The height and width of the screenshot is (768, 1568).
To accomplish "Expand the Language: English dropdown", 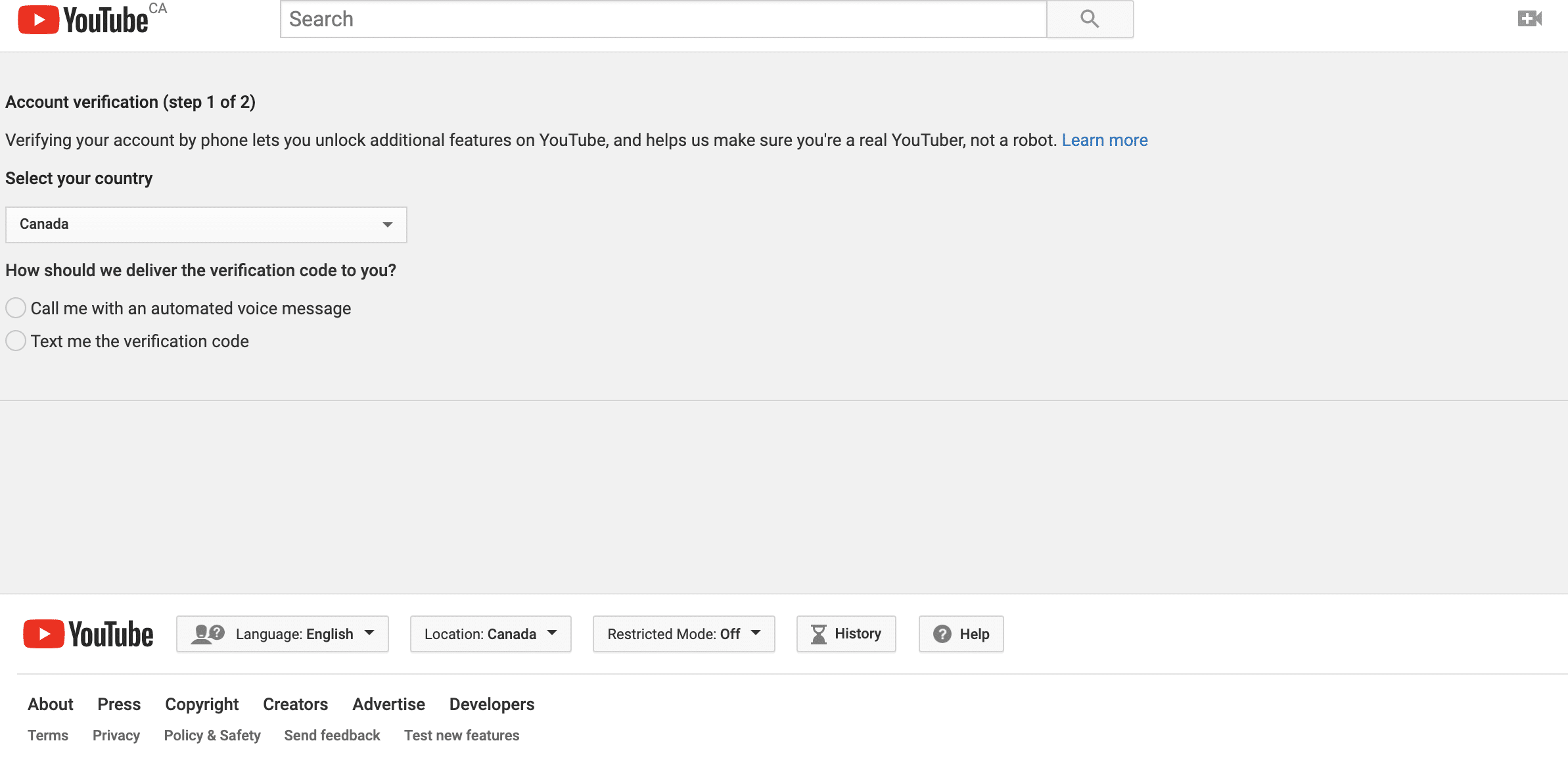I will point(283,633).
